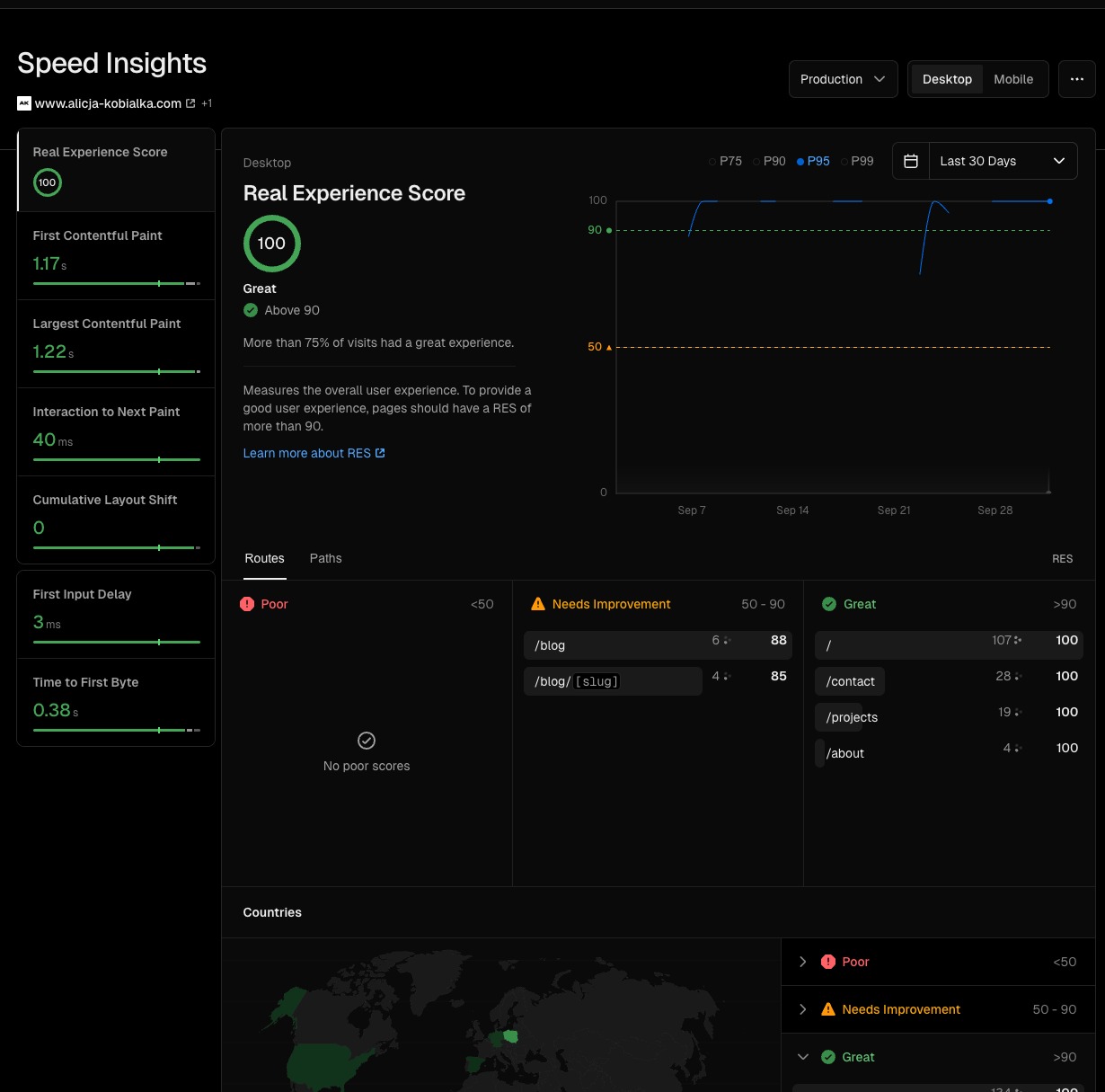The width and height of the screenshot is (1105, 1092).
Task: Open the Production environment dropdown
Action: click(x=843, y=79)
